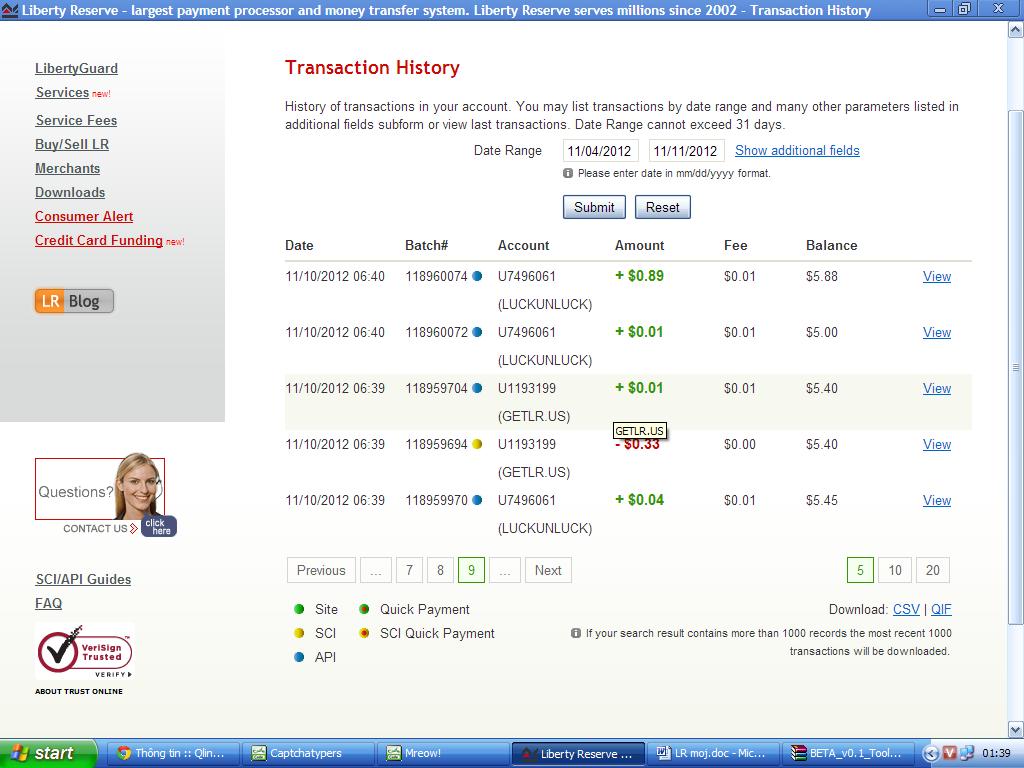Go to the Next page
The image size is (1024, 768).
(x=548, y=570)
